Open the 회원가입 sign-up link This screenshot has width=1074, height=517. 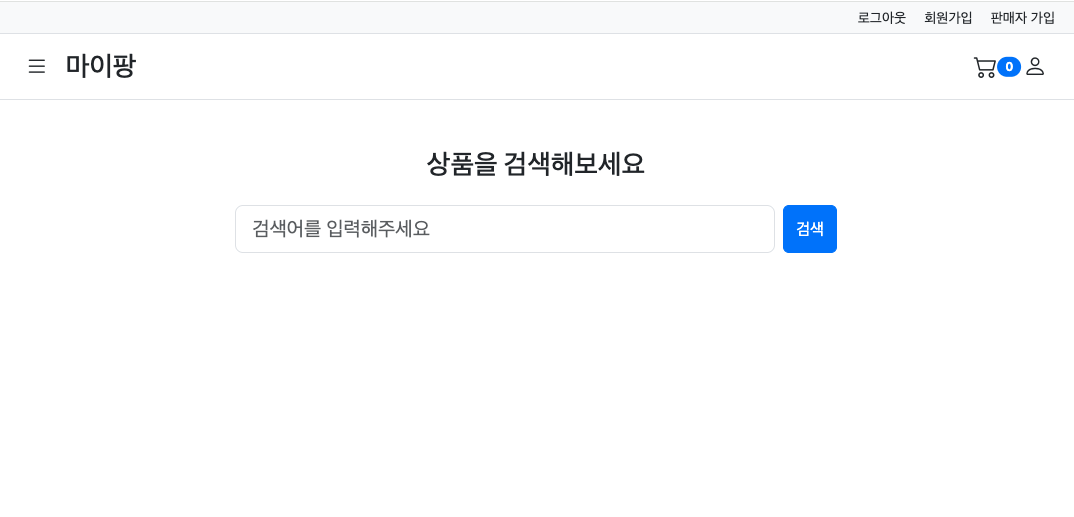coord(948,17)
